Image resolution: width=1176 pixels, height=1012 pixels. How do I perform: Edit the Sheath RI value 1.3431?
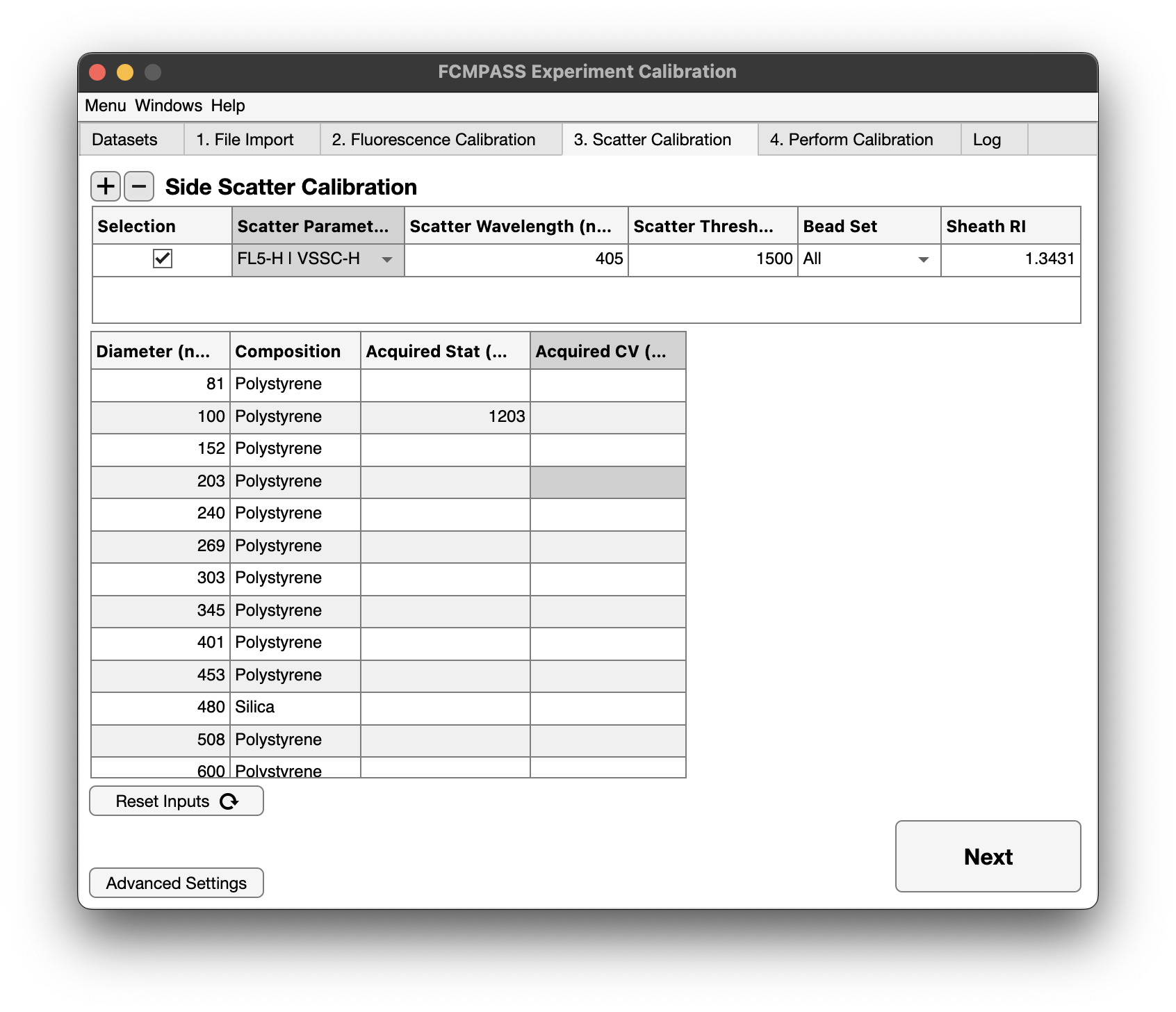point(1011,259)
